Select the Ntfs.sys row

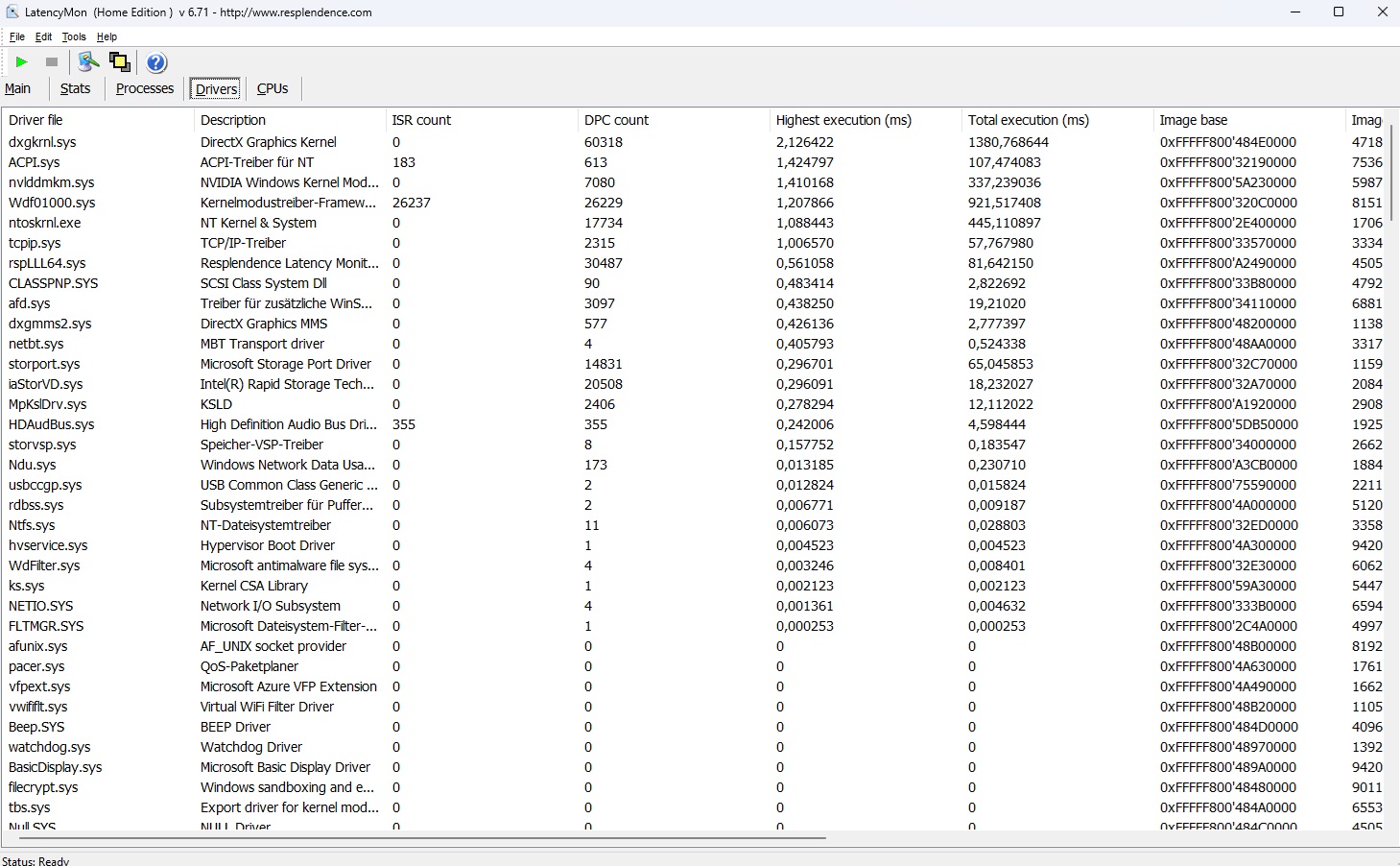(x=695, y=525)
